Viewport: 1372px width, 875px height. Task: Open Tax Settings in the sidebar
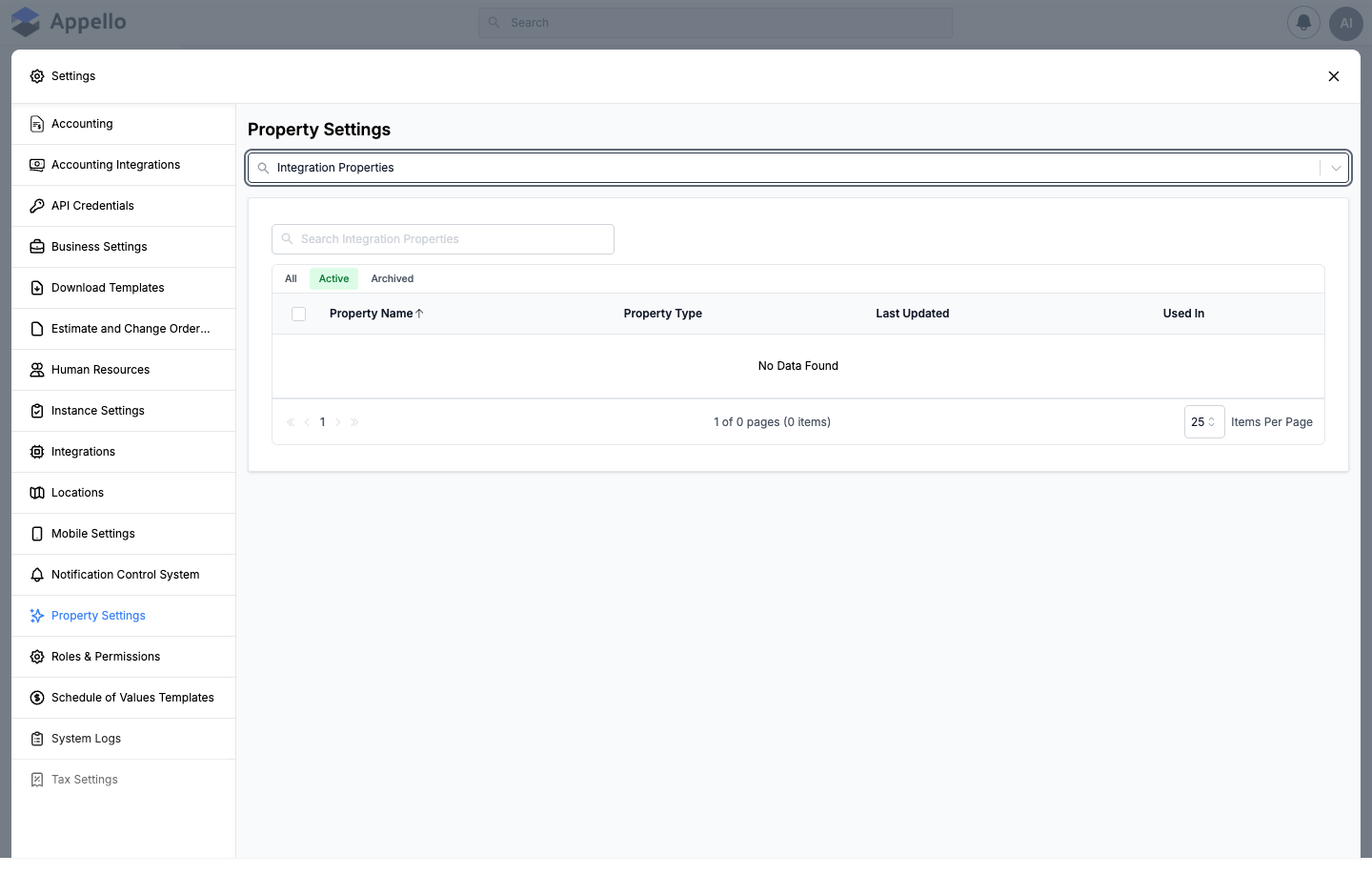(x=124, y=780)
